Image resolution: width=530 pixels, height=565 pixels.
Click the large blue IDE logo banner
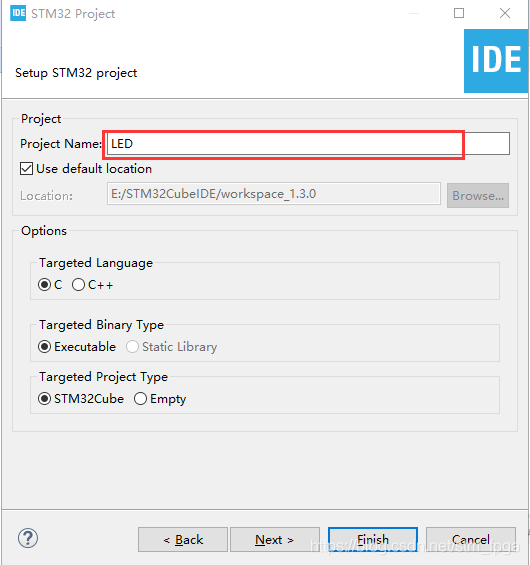click(x=496, y=61)
